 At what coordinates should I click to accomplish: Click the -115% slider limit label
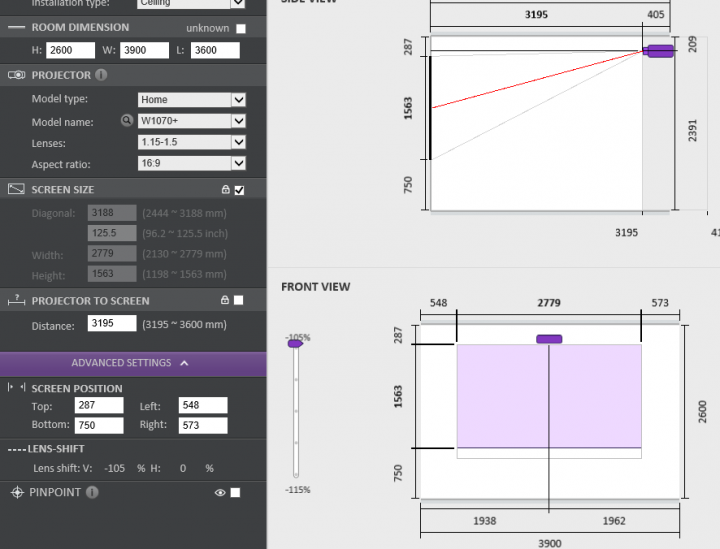pyautogui.click(x=298, y=490)
